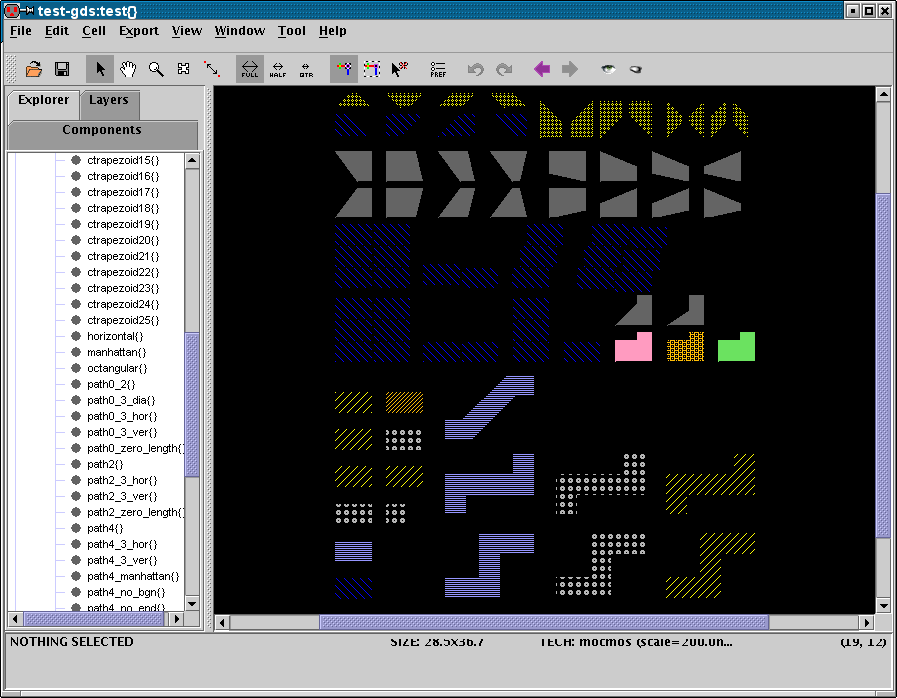This screenshot has height=698, width=897.
Task: Open the Help menu
Action: point(332,31)
